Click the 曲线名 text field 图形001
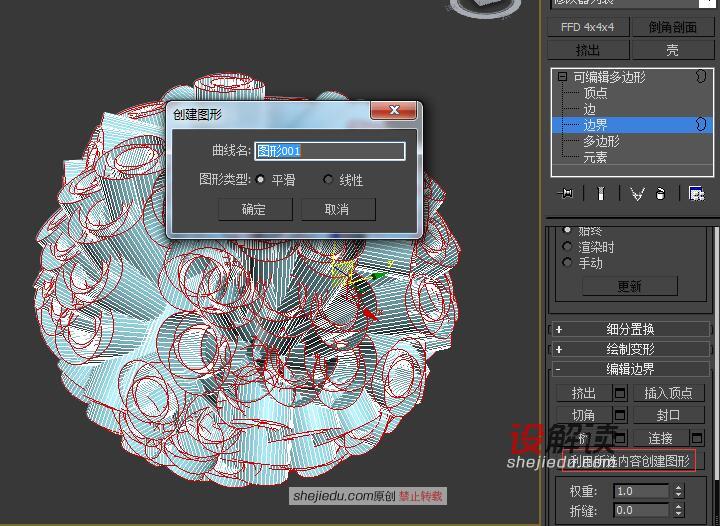720x526 pixels. pyautogui.click(x=330, y=151)
